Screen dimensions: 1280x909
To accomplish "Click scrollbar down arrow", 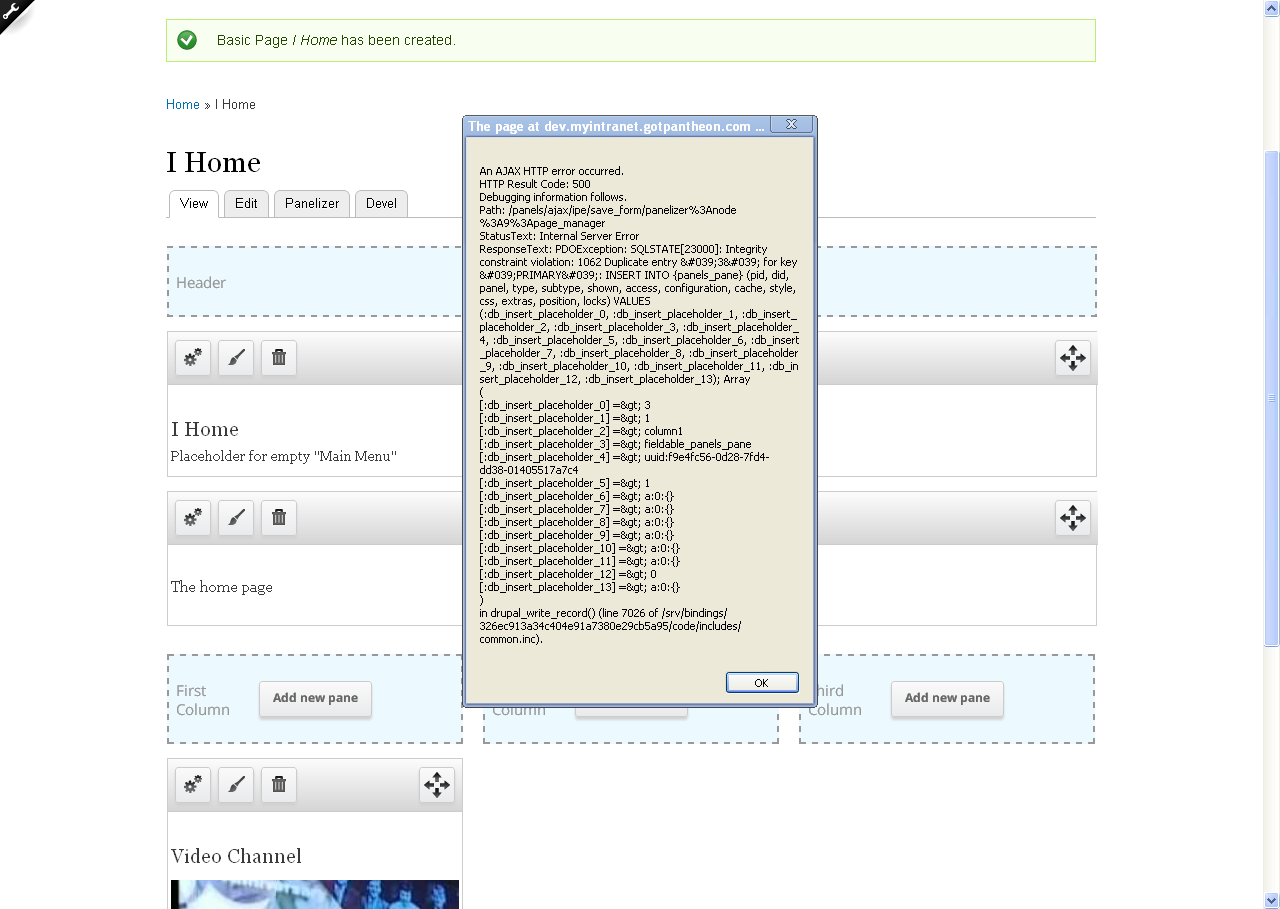I will 1272,900.
